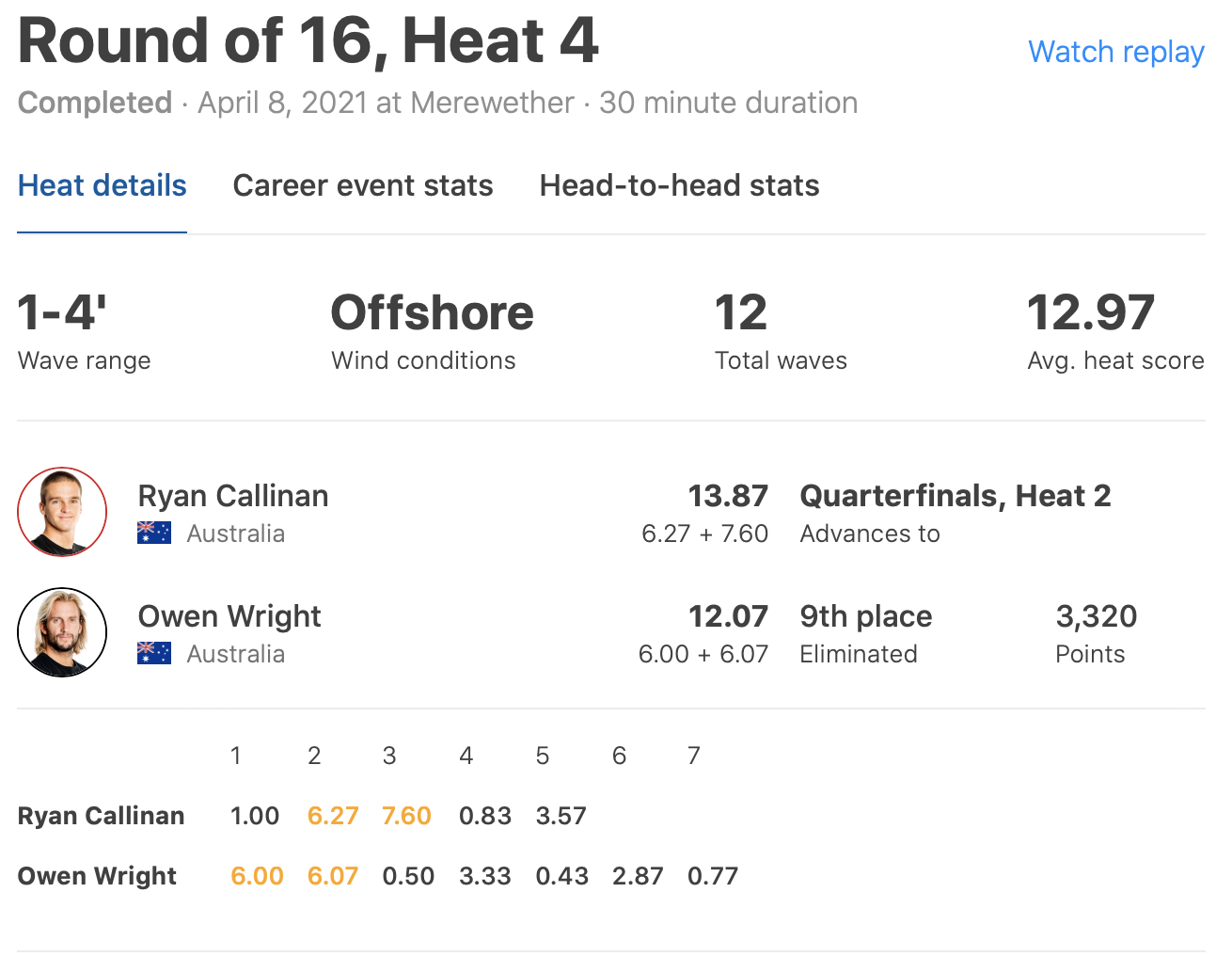
Task: Click Australian flag under Owen Wright
Action: click(x=154, y=654)
